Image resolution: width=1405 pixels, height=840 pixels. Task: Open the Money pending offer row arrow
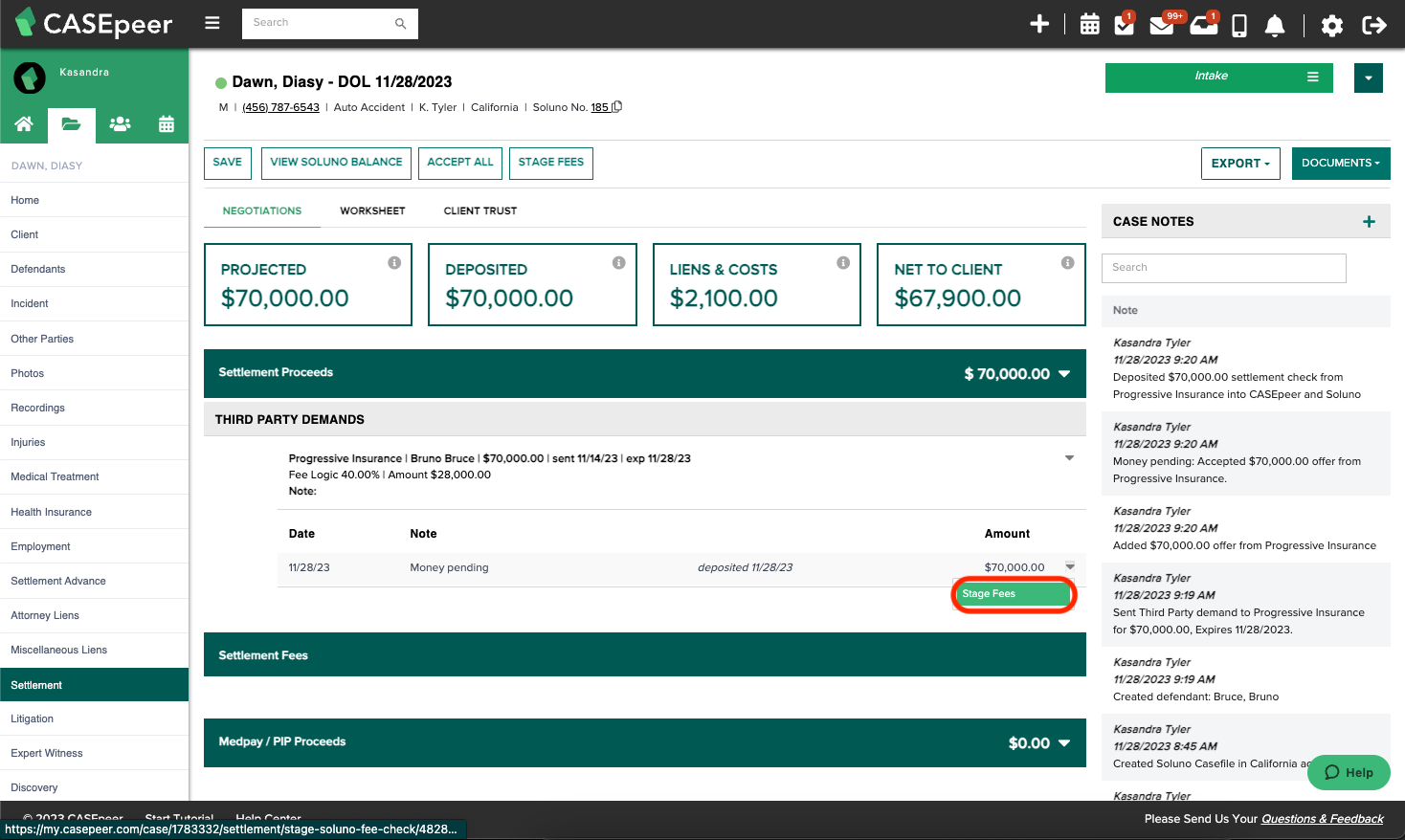point(1070,566)
